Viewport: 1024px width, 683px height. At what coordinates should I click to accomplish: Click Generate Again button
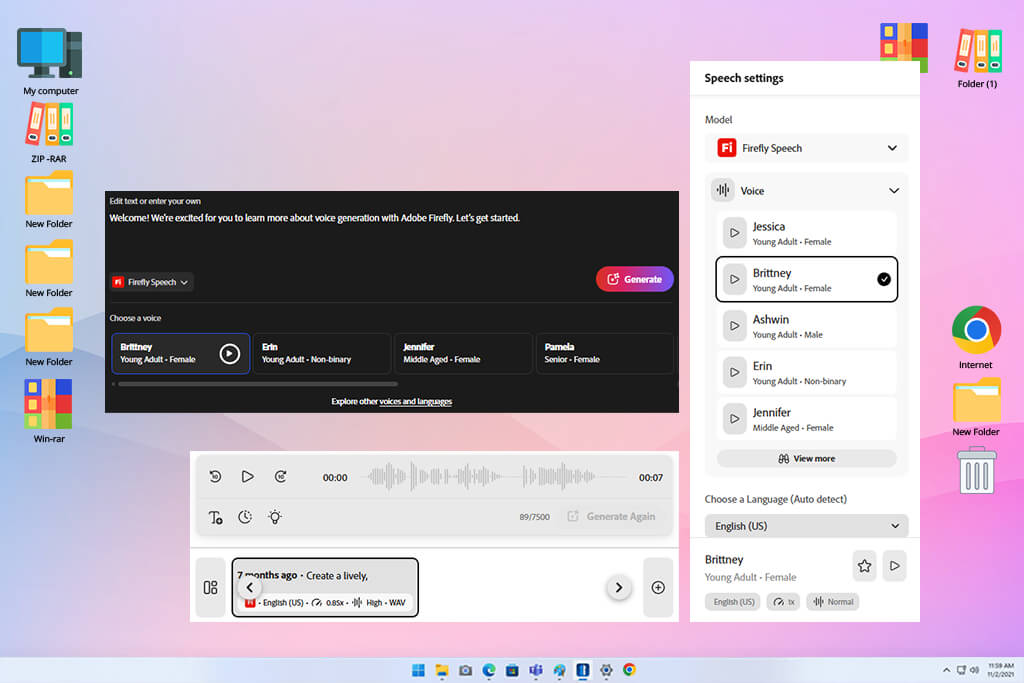pyautogui.click(x=611, y=516)
